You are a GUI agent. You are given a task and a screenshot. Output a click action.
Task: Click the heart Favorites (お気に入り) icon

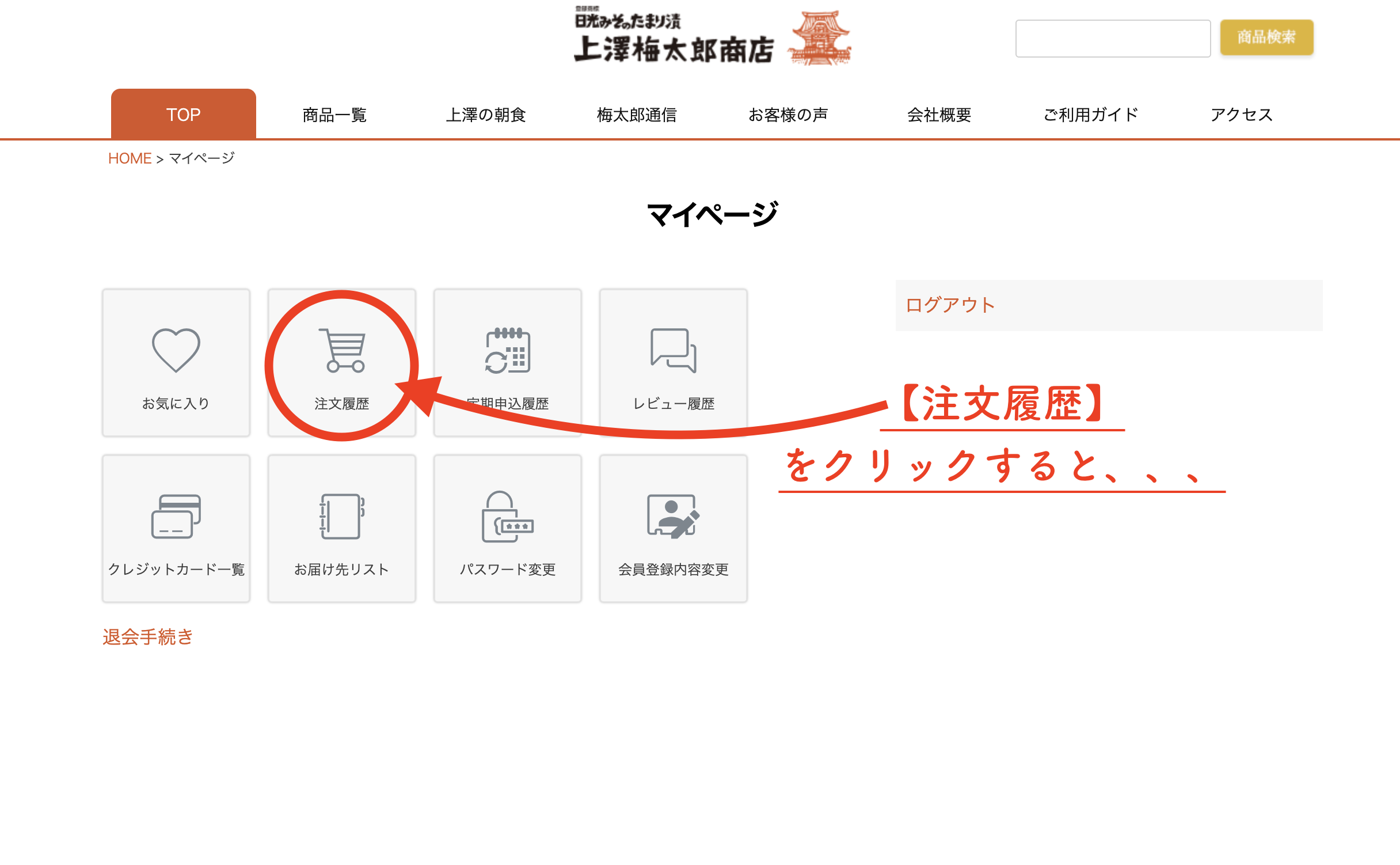(x=176, y=350)
